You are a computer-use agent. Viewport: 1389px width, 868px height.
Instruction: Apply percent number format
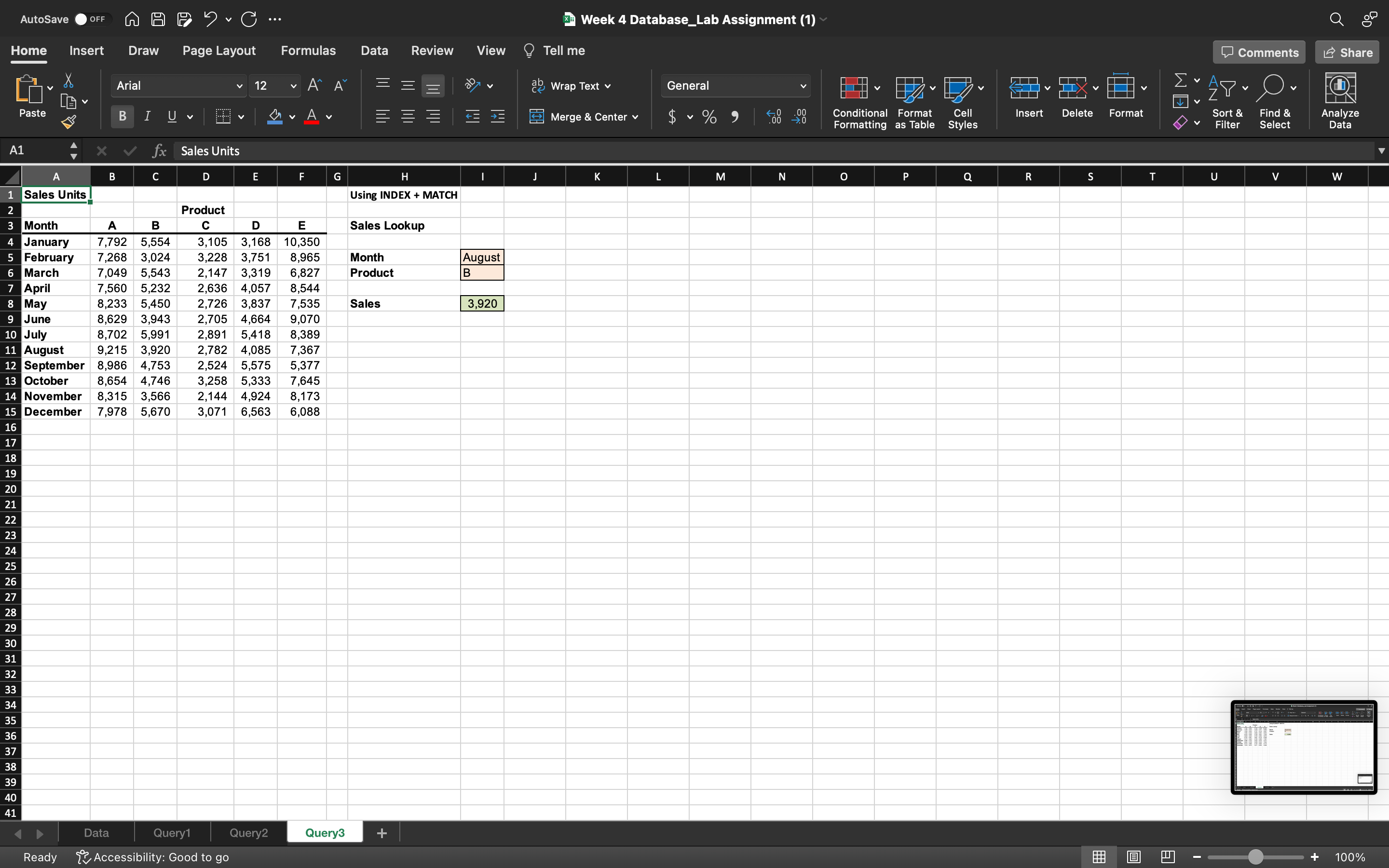tap(708, 117)
